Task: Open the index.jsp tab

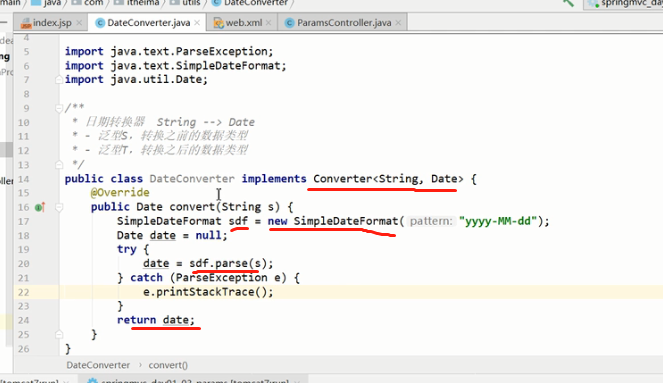Action: 51,23
